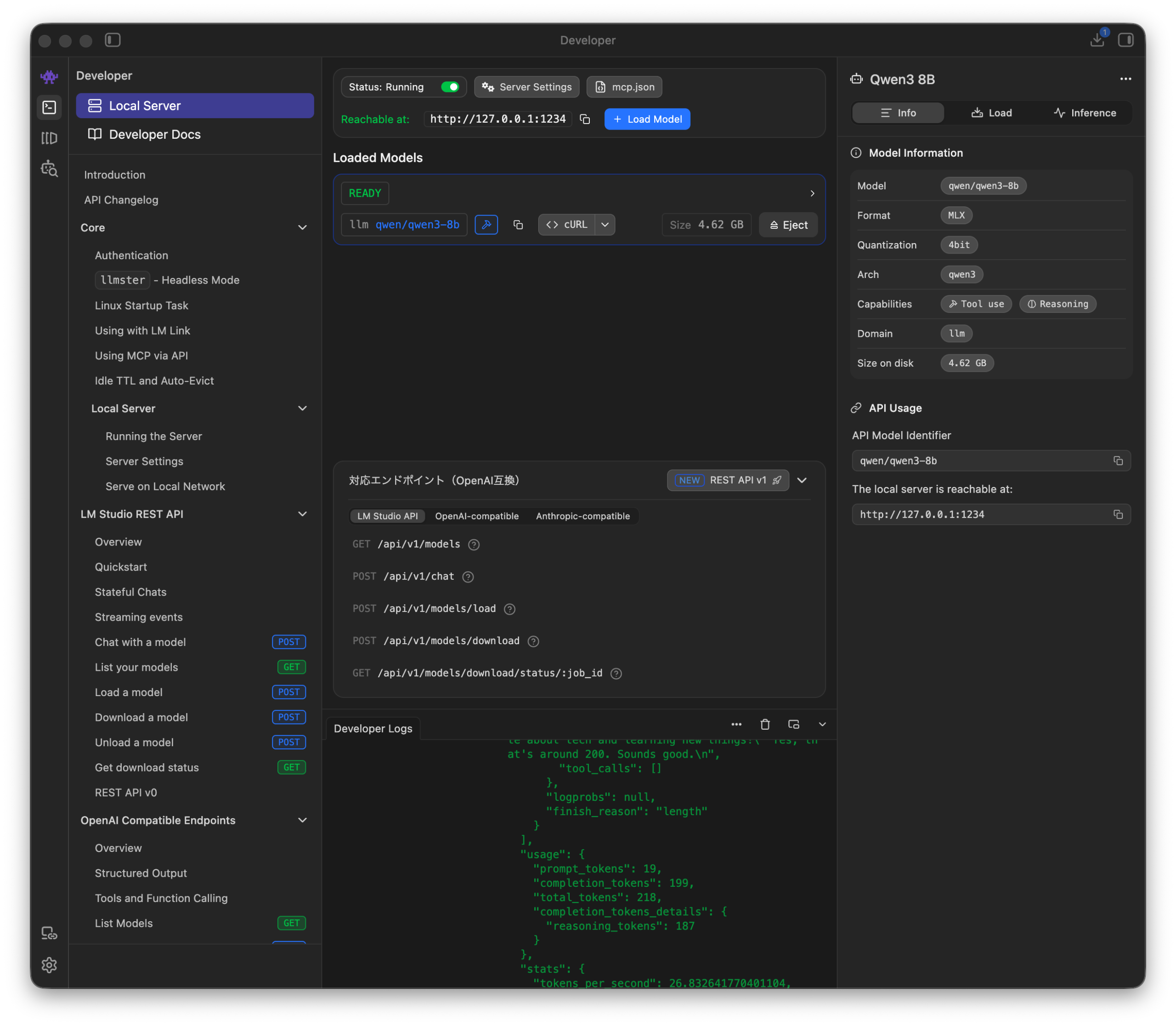Open the cURL dropdown arrow

coord(605,225)
